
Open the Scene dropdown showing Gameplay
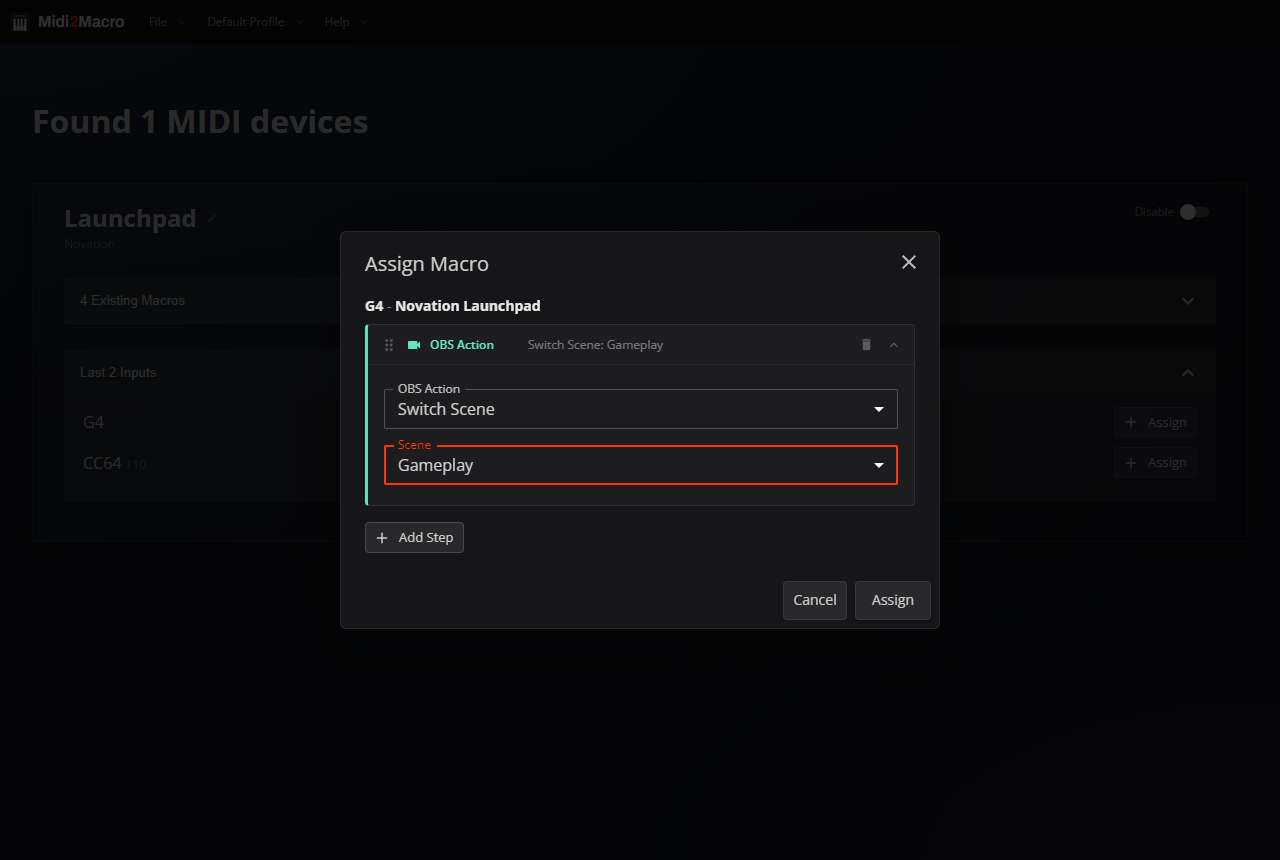click(641, 465)
